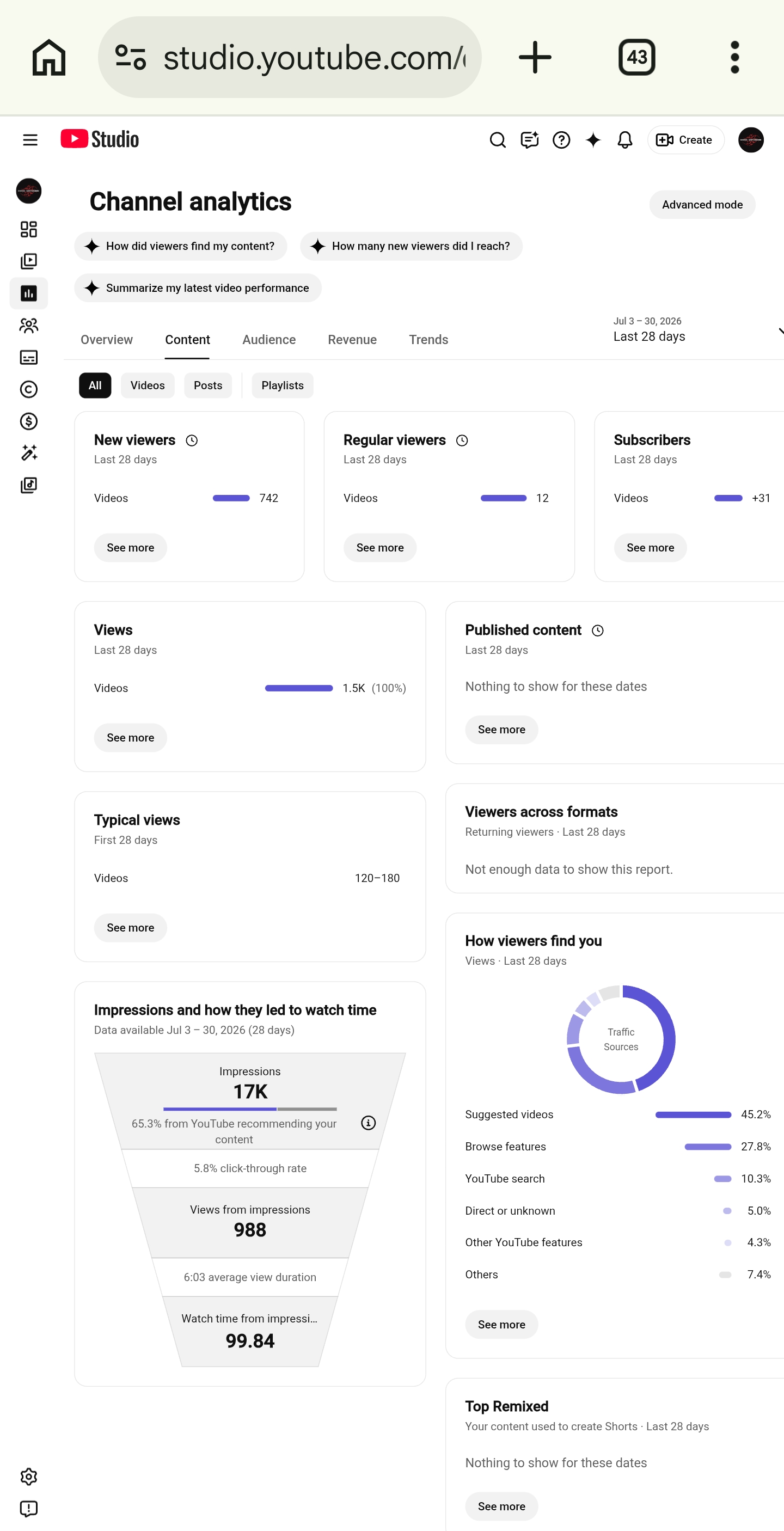This screenshot has width=784, height=1531.
Task: Click the YouTube Studio logo
Action: click(x=100, y=139)
